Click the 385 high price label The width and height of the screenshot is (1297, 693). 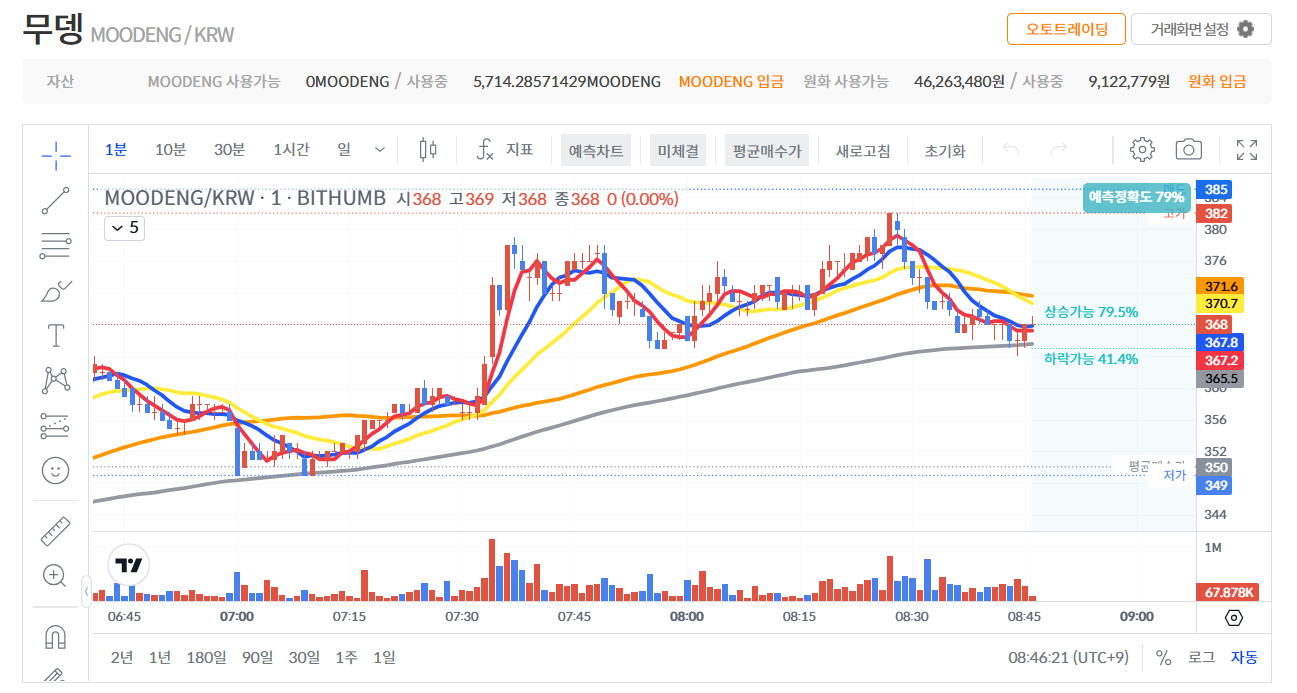[x=1216, y=189]
